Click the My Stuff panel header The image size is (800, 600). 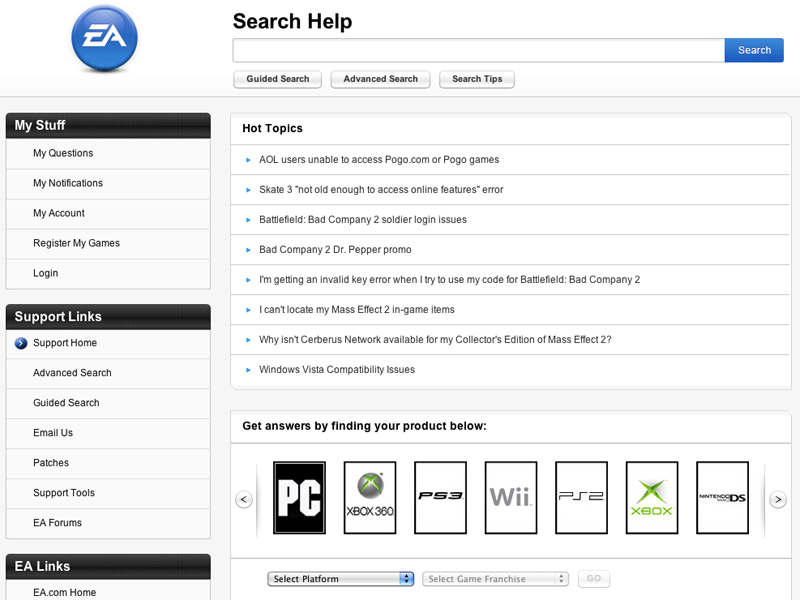[108, 126]
